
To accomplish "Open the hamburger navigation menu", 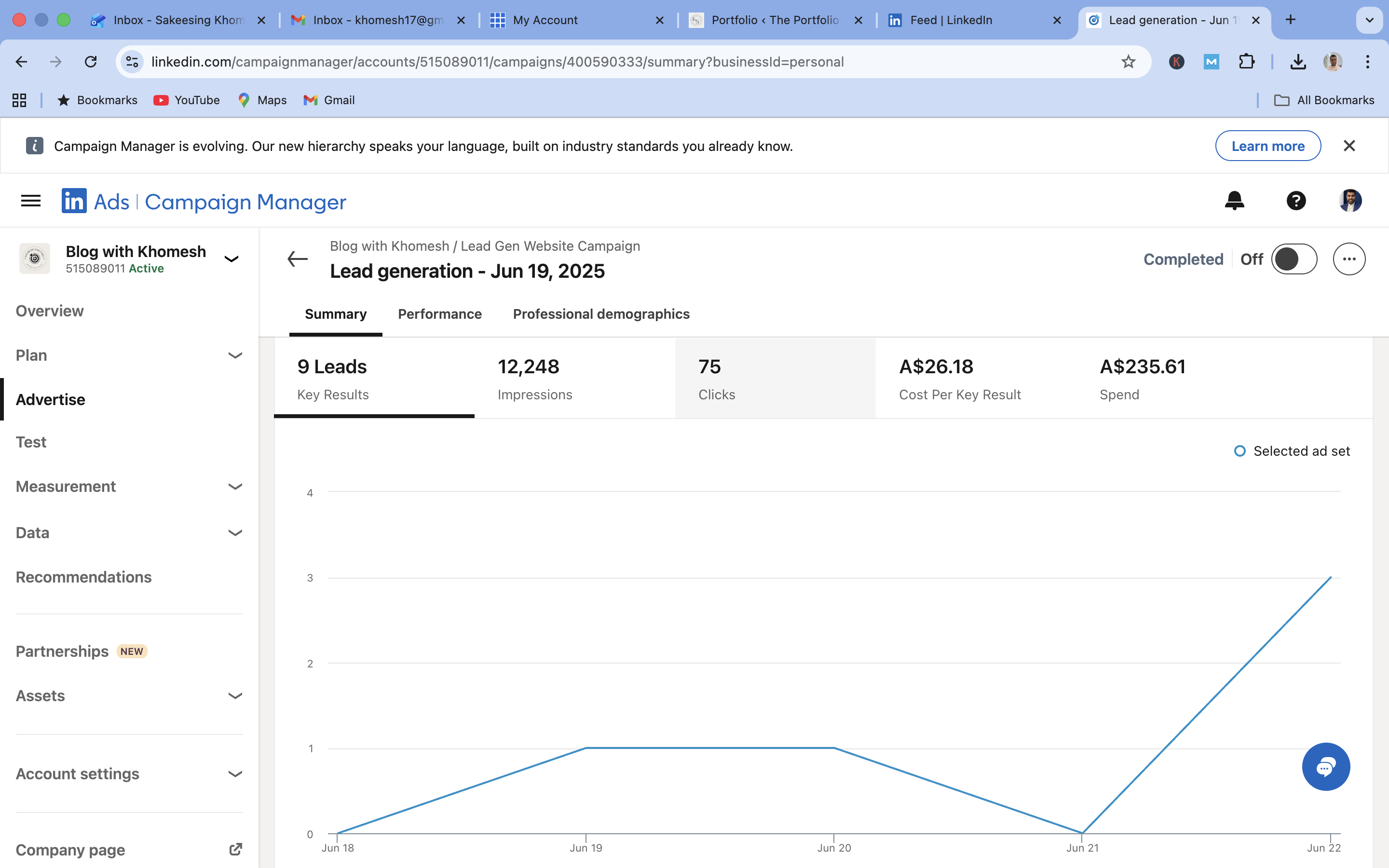I will click(31, 201).
